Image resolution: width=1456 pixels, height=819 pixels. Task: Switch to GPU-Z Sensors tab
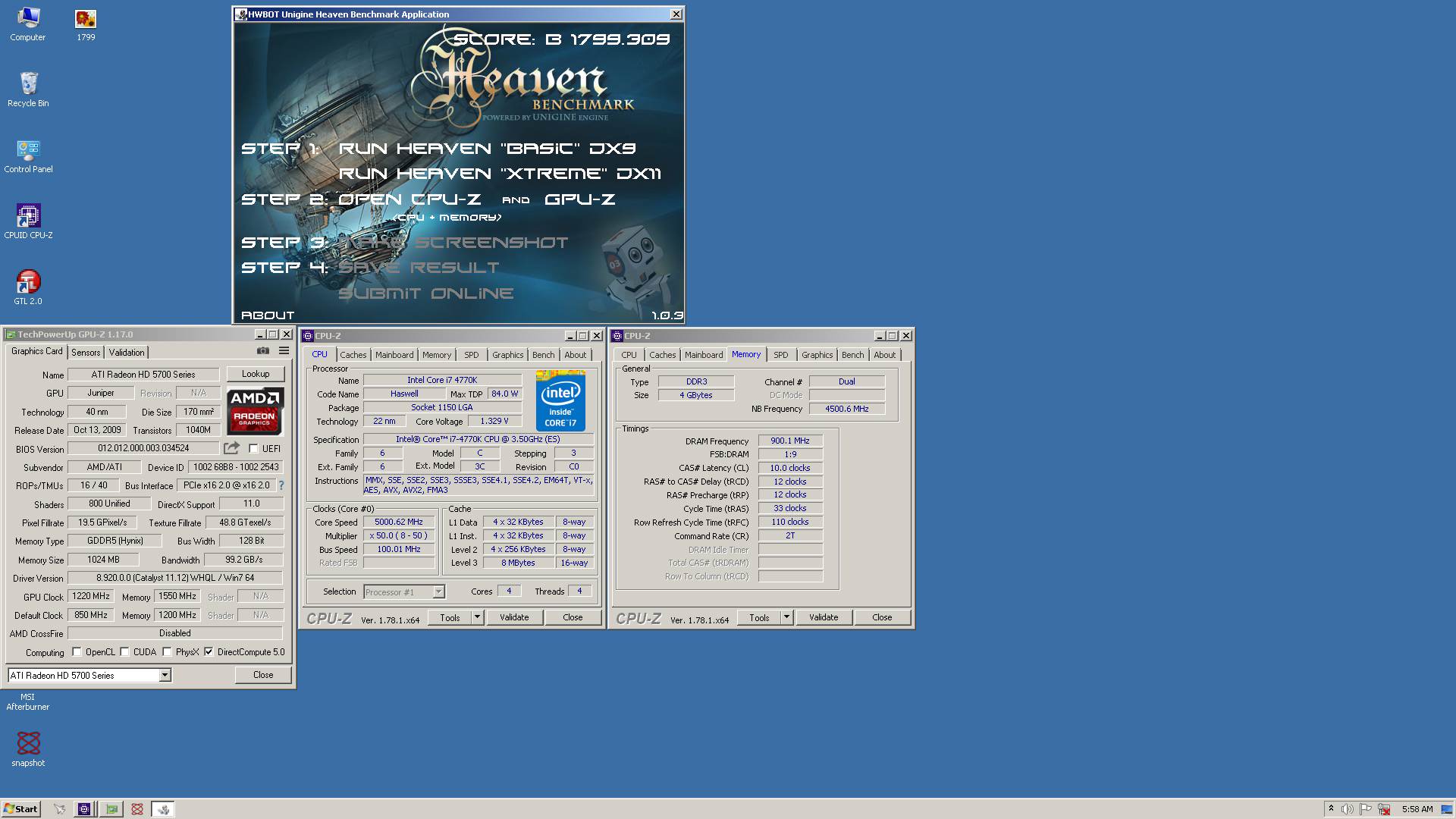point(86,352)
